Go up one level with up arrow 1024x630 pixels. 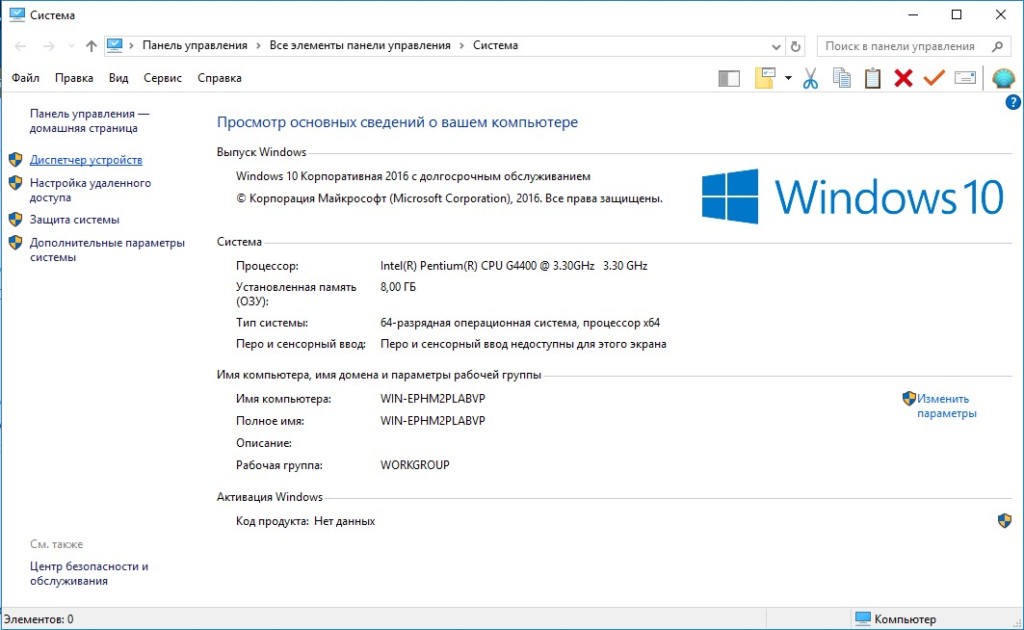(91, 46)
